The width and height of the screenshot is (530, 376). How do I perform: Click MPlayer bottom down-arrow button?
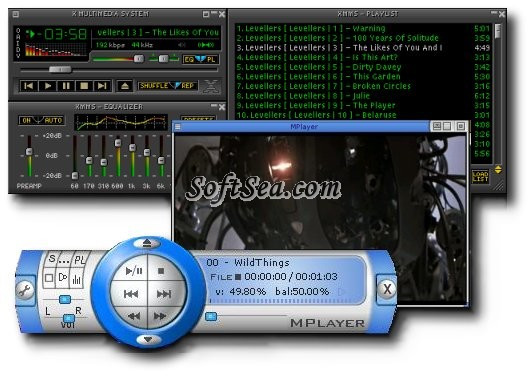[148, 339]
